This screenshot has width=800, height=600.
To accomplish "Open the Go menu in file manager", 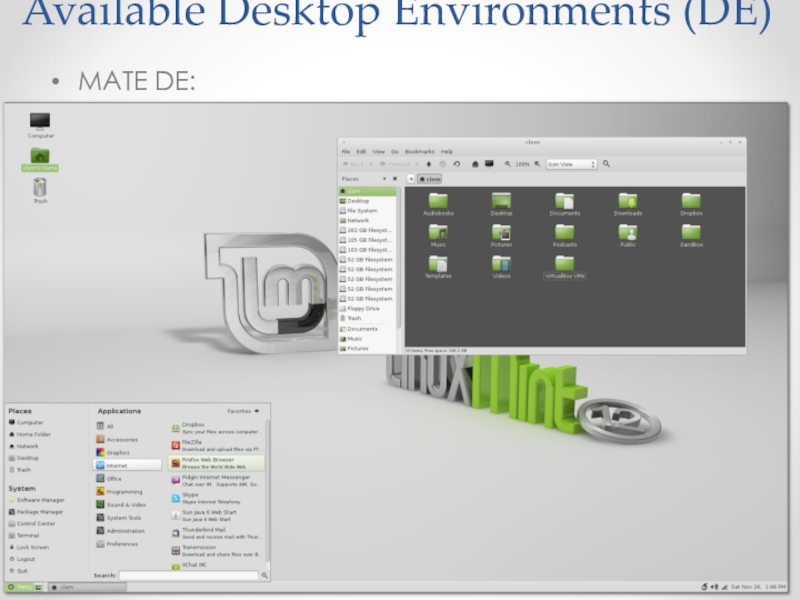I will (x=394, y=152).
